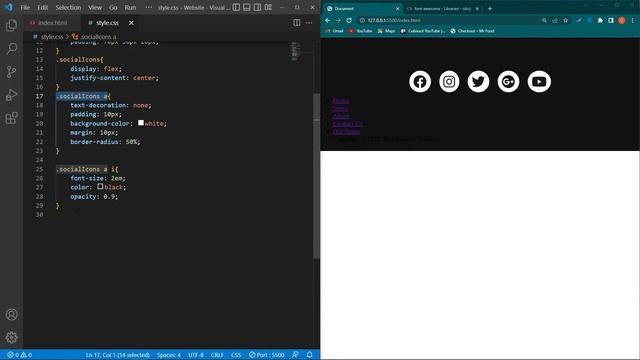Open the white color swatch picker
This screenshot has height=360, width=640.
[141, 122]
